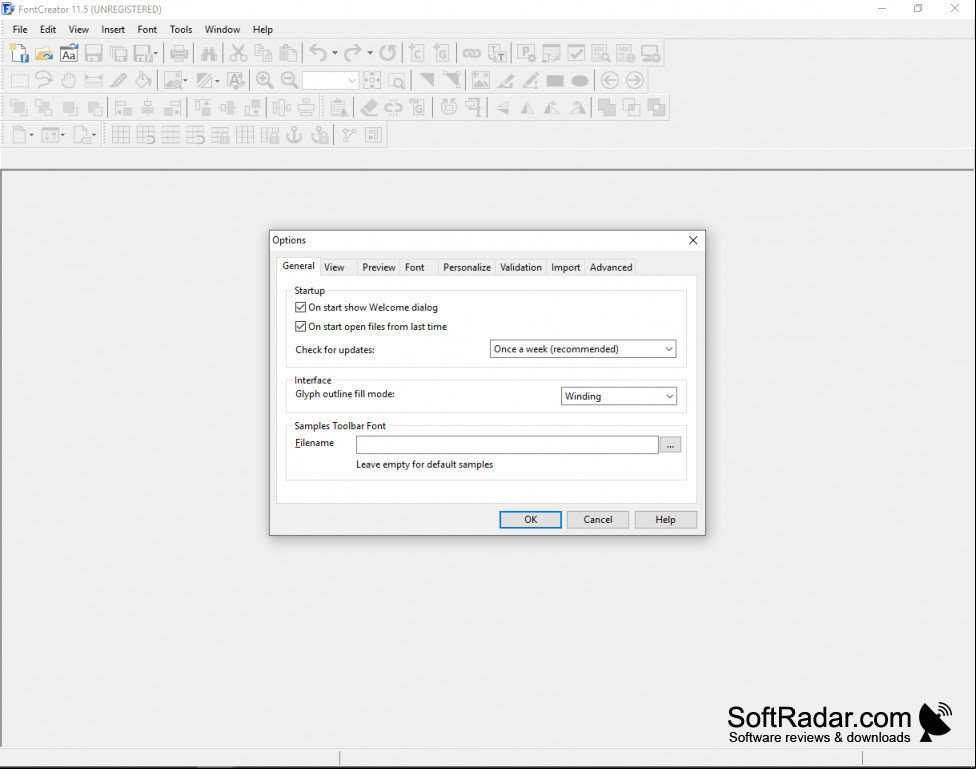The width and height of the screenshot is (976, 769).
Task: Expand the Undo history dropdown arrow
Action: click(335, 54)
